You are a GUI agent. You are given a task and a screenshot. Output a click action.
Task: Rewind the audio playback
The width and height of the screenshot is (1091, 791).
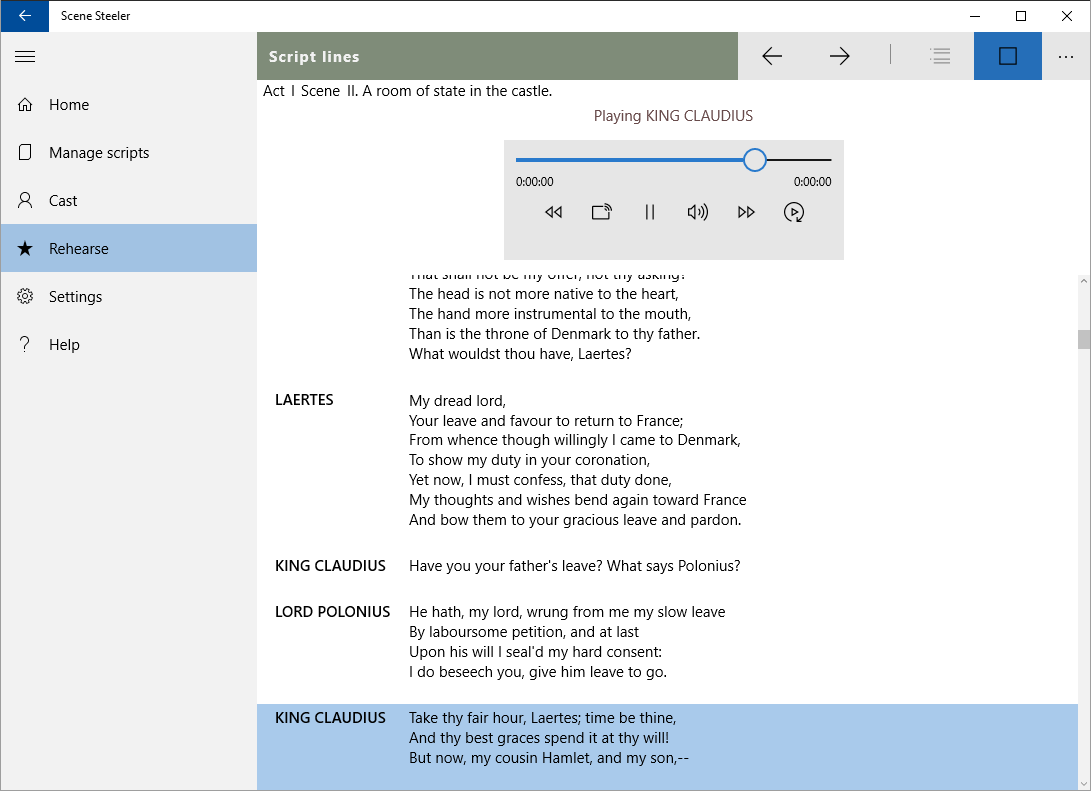[x=553, y=212]
